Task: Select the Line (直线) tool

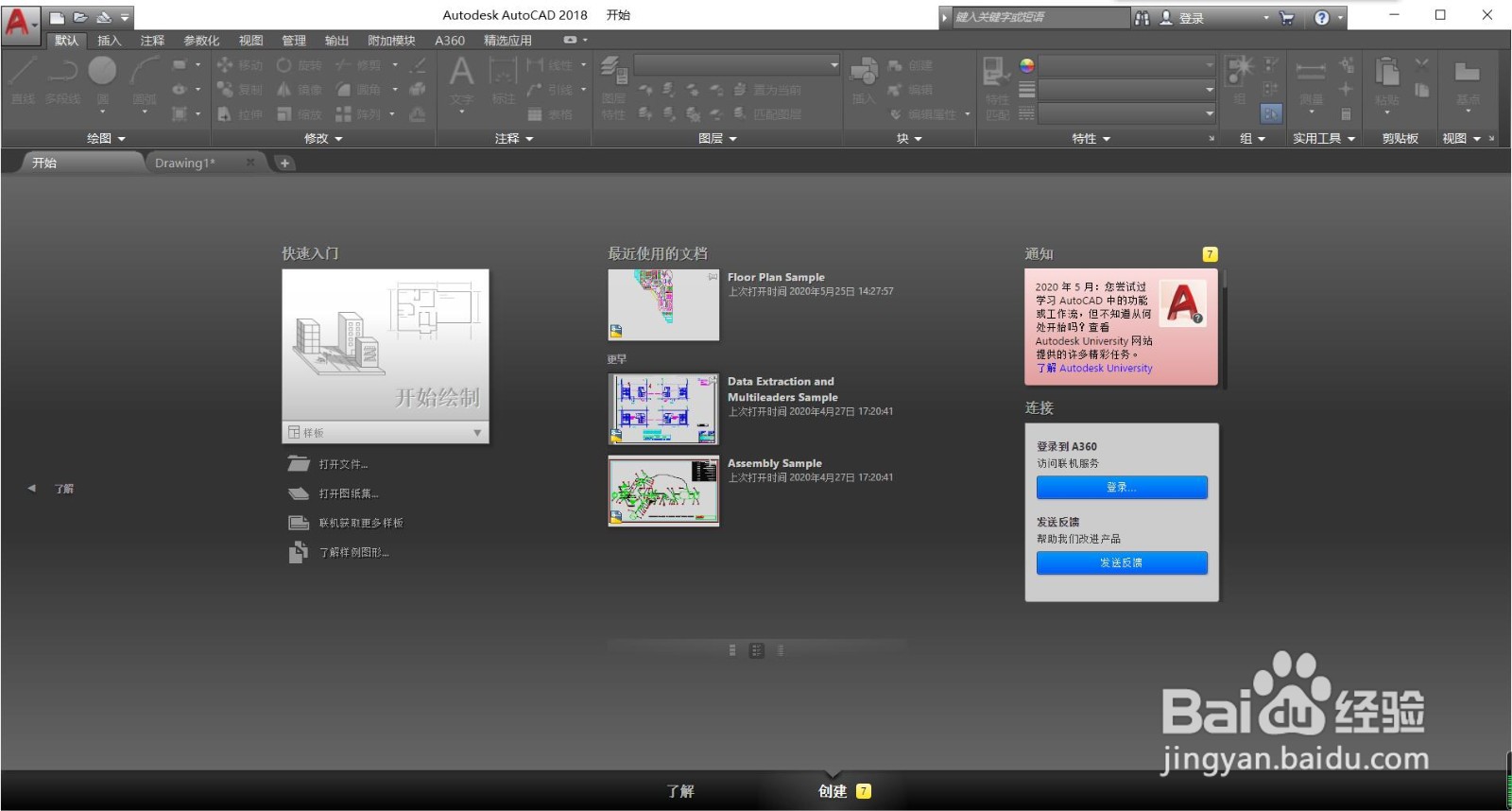Action: [23, 80]
